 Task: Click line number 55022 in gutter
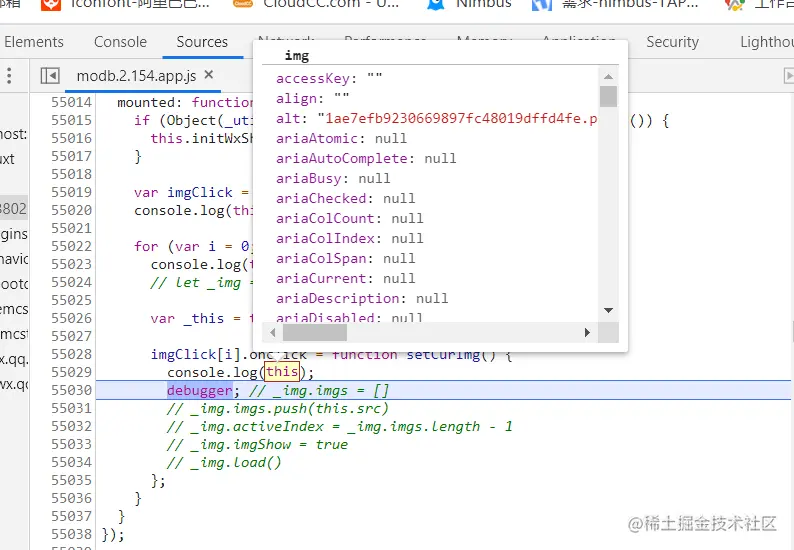click(x=71, y=246)
